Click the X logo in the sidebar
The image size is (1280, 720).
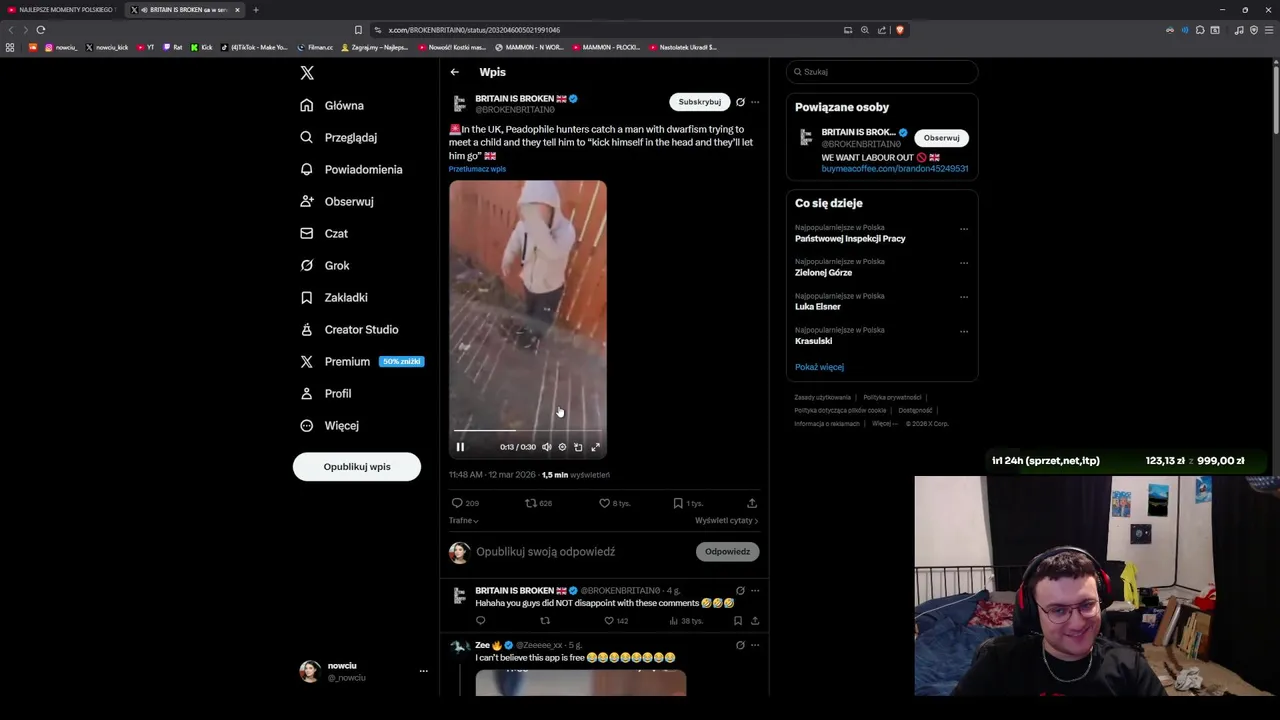coord(307,73)
